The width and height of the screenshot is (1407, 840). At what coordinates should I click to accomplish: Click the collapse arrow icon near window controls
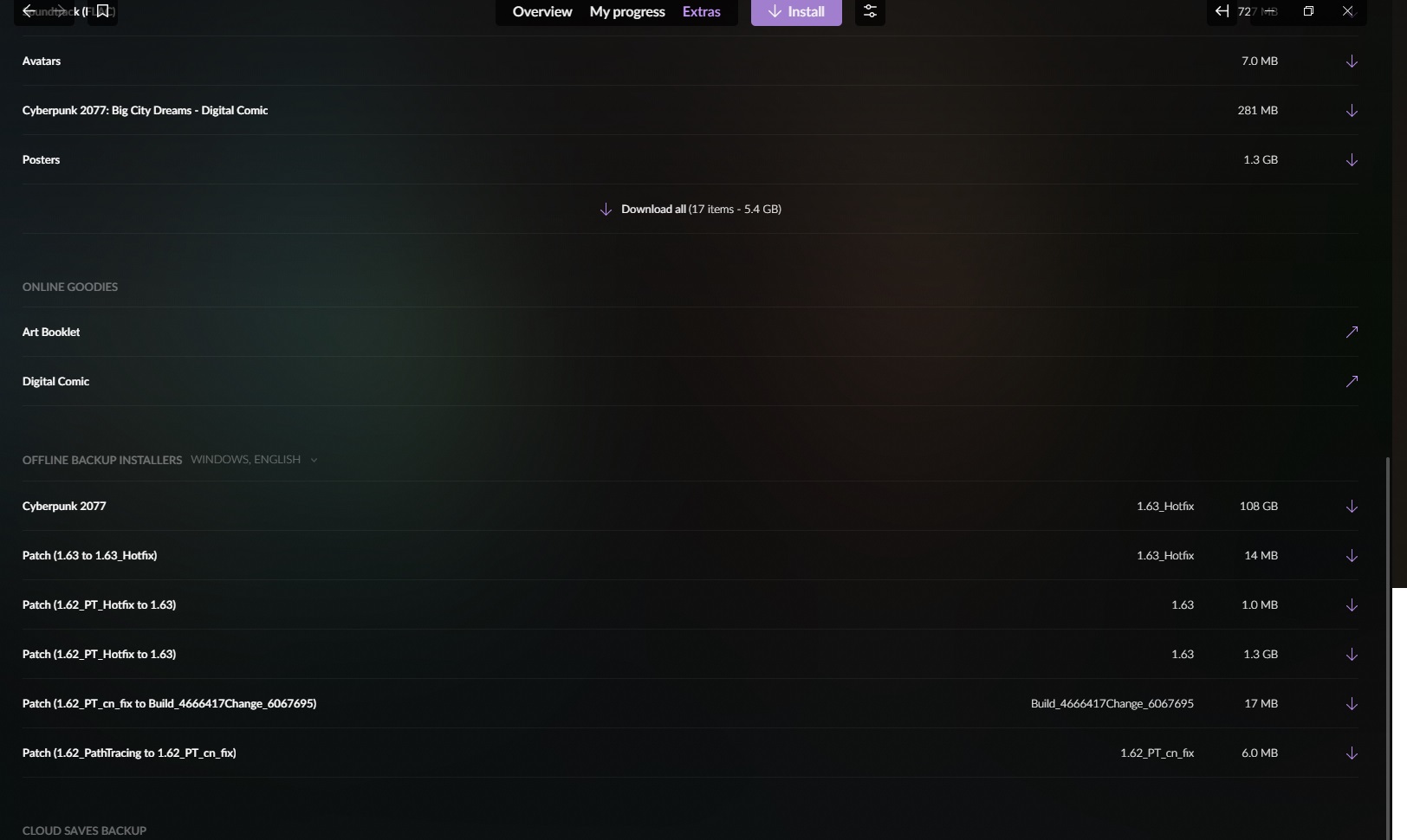click(1222, 11)
